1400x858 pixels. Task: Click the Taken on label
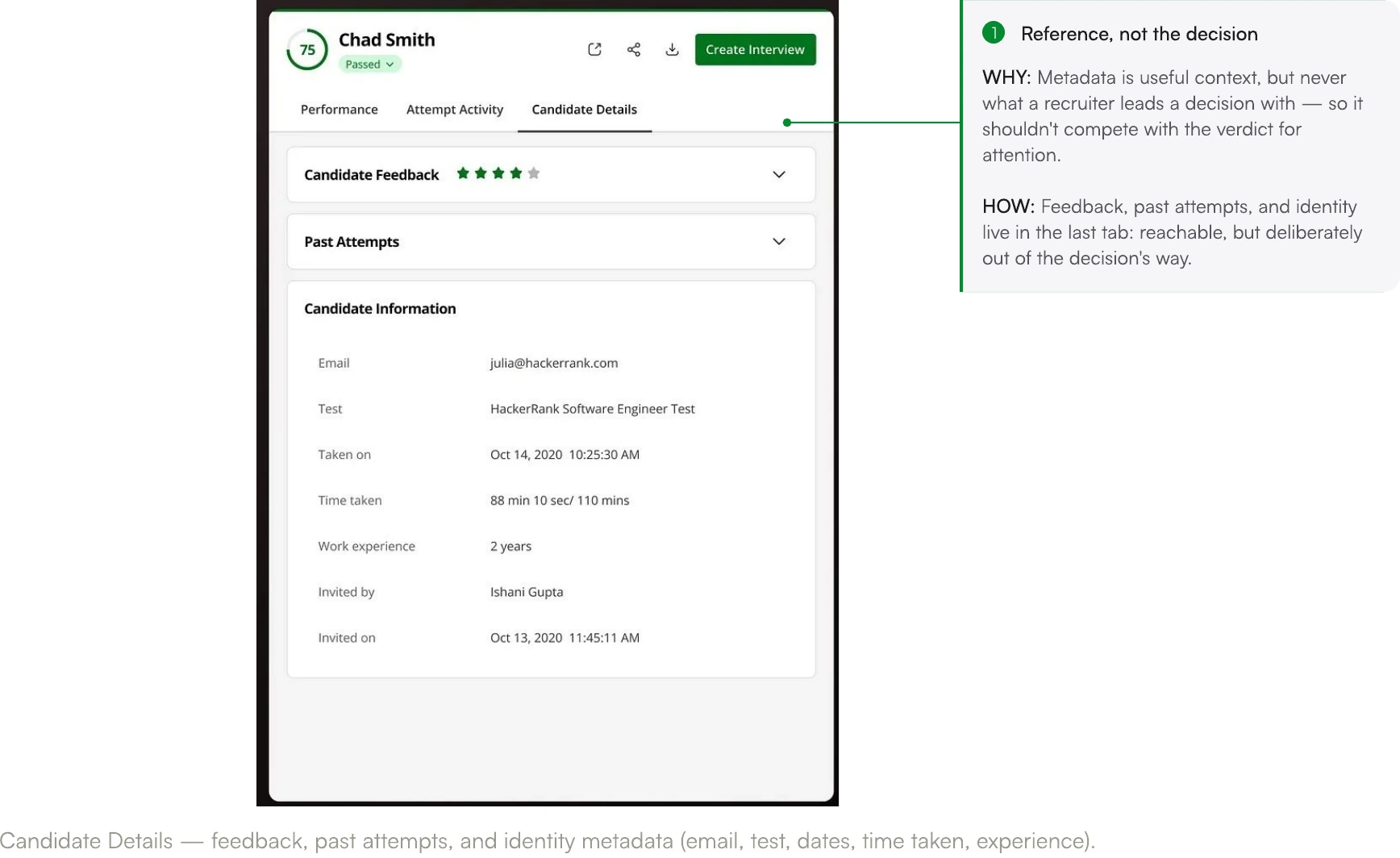344,454
